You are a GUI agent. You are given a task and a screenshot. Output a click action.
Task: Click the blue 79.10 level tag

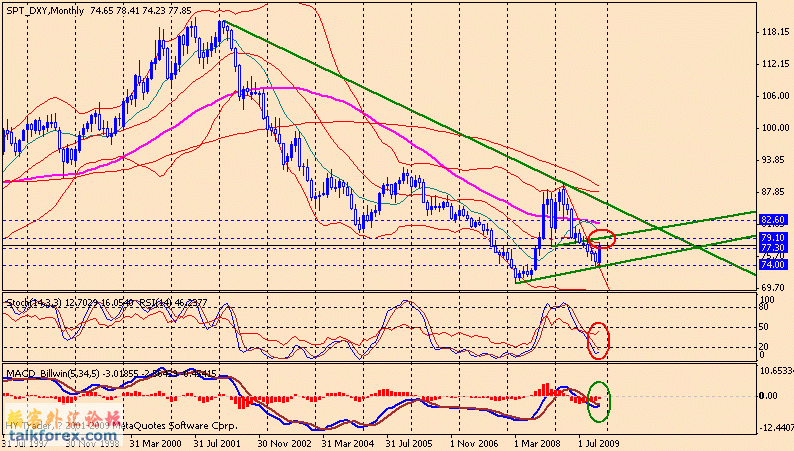[773, 237]
